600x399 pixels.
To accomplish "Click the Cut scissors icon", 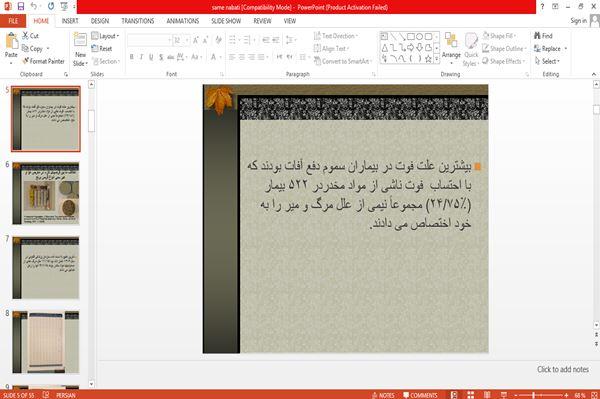I will [x=26, y=36].
